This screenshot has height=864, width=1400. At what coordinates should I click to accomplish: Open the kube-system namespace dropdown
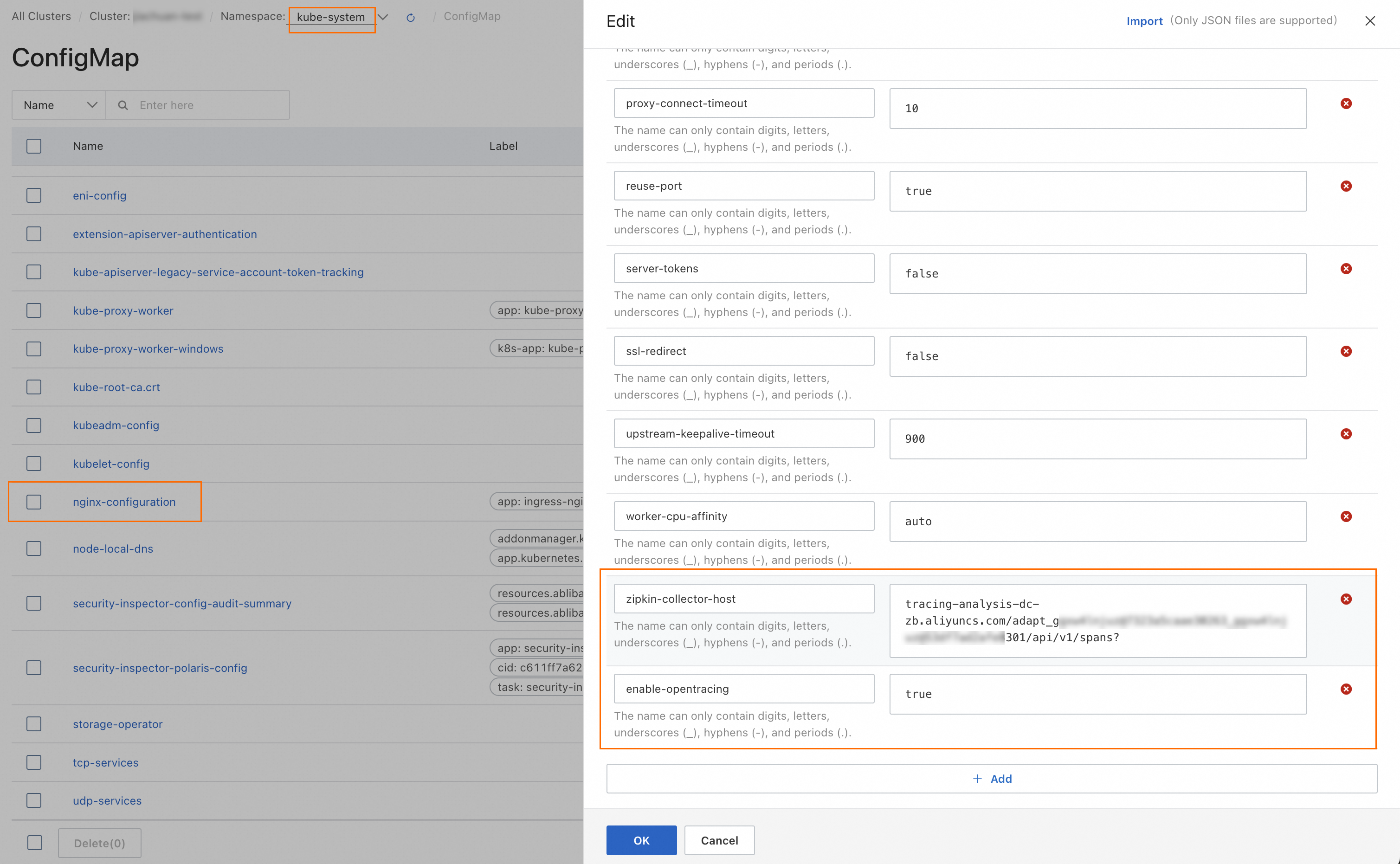(x=331, y=18)
